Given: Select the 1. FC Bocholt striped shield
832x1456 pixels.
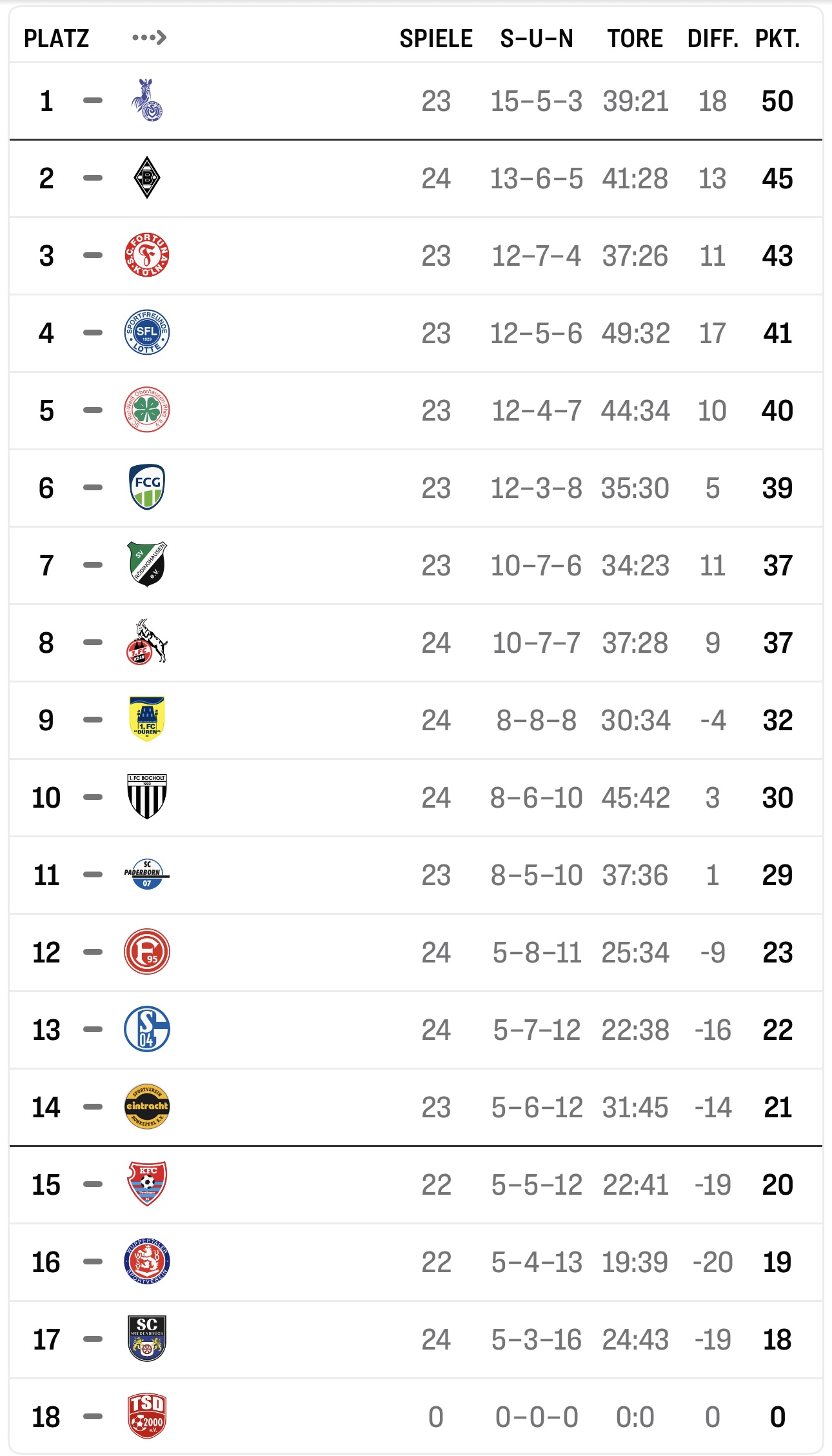Looking at the screenshot, I should [x=147, y=797].
